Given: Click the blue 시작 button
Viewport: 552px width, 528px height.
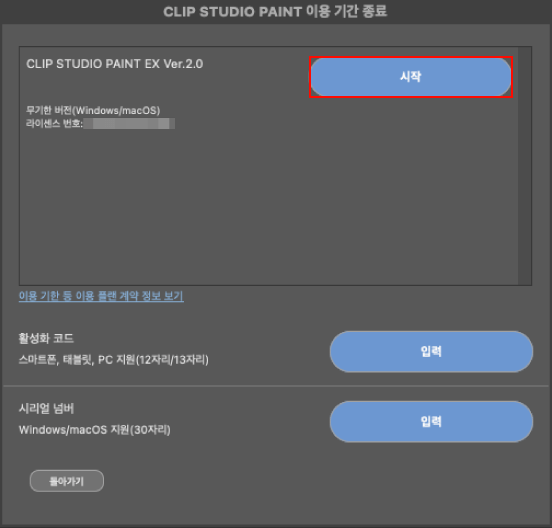Looking at the screenshot, I should (x=410, y=77).
